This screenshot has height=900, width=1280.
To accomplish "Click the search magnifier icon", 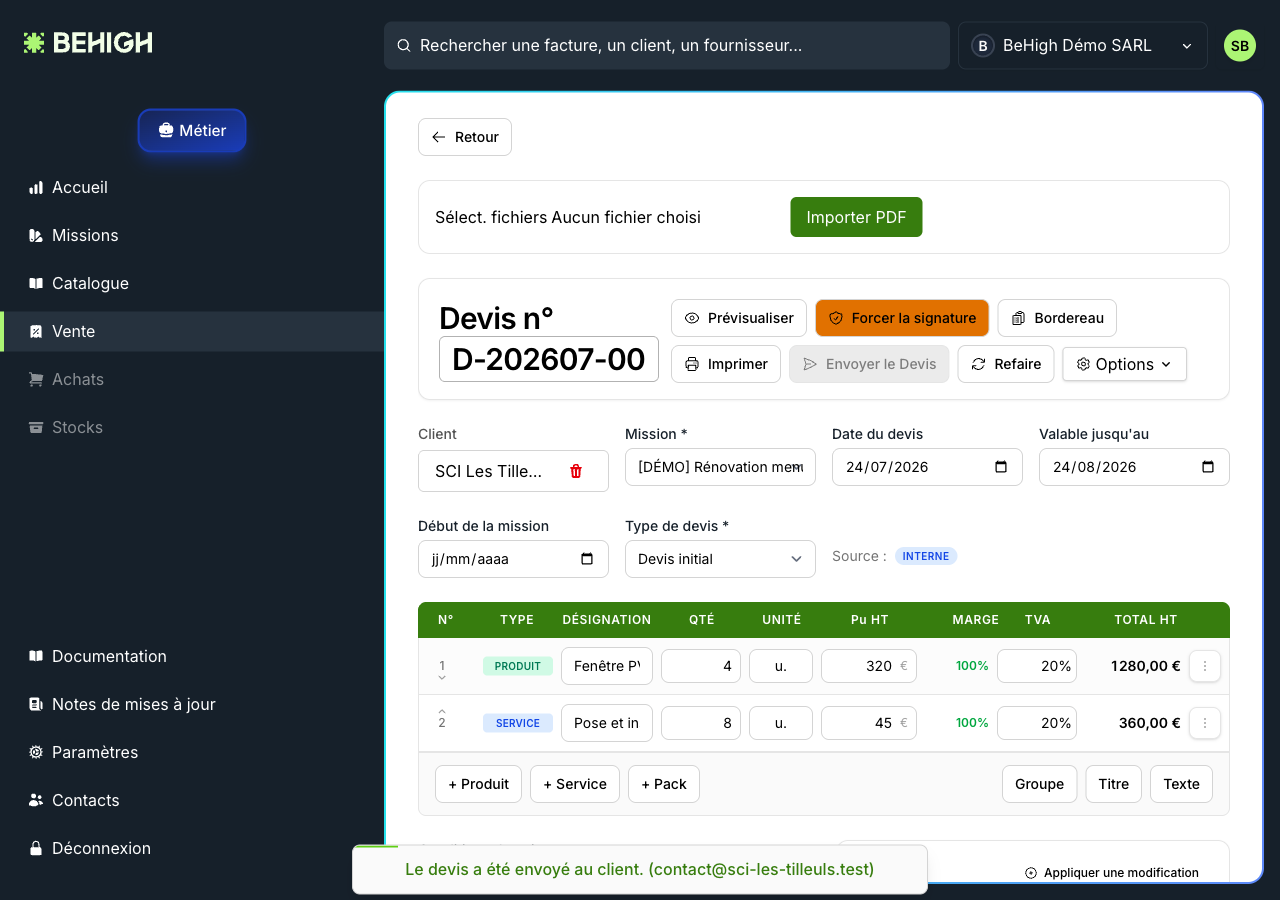I will tap(404, 46).
